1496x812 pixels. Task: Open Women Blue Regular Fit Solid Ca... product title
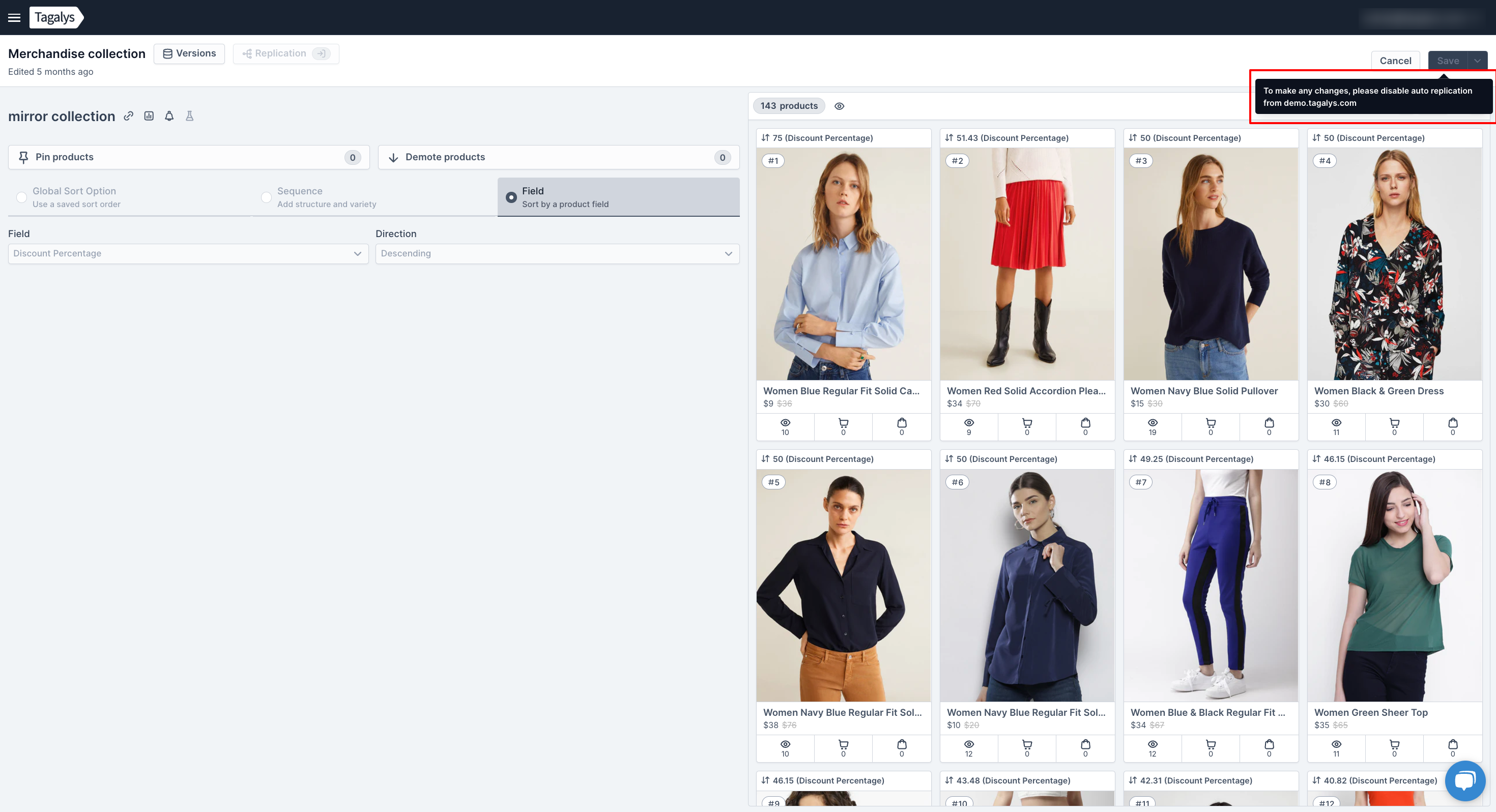841,391
